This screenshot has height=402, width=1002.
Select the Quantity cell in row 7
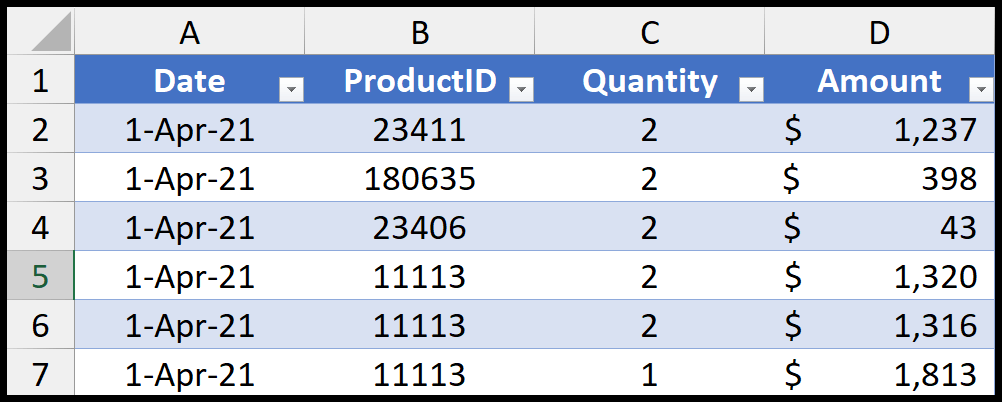[650, 373]
